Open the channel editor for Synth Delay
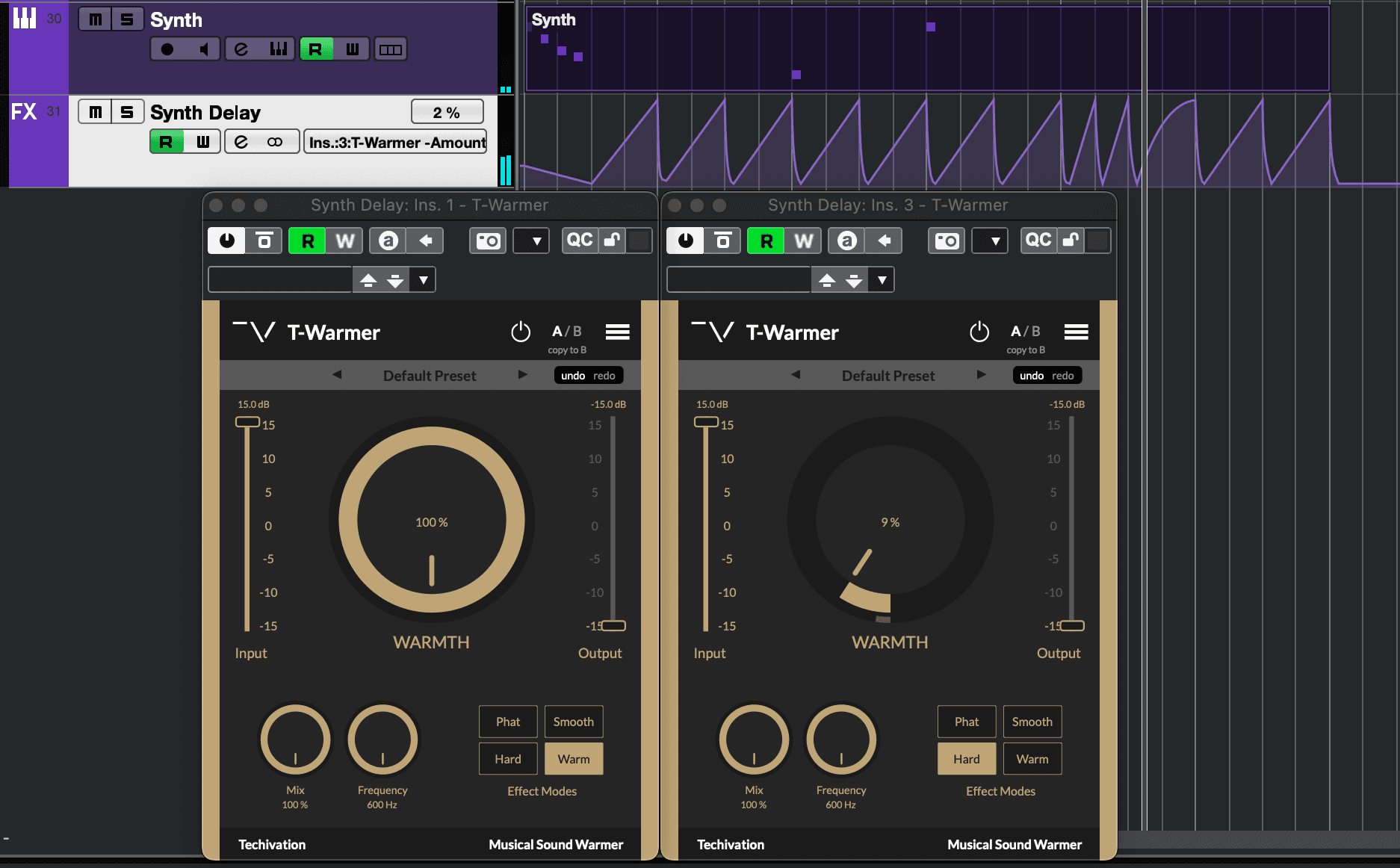 pos(241,141)
